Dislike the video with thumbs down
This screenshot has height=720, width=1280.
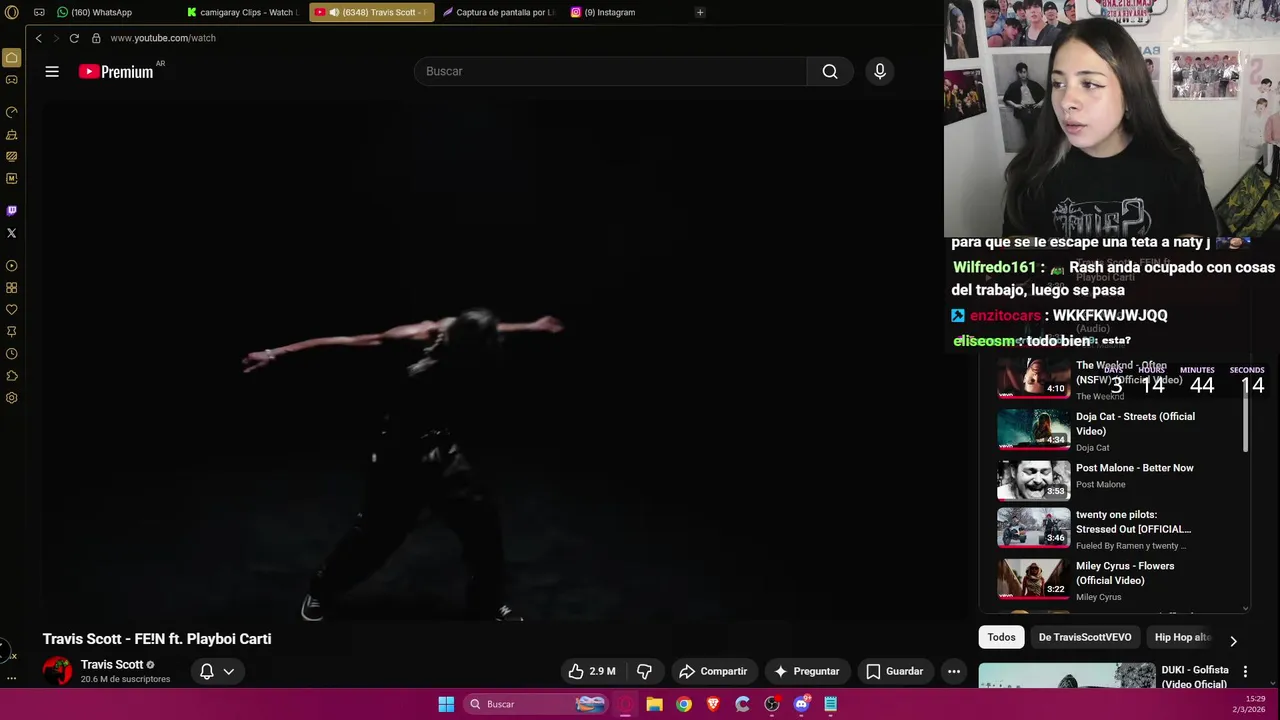645,671
